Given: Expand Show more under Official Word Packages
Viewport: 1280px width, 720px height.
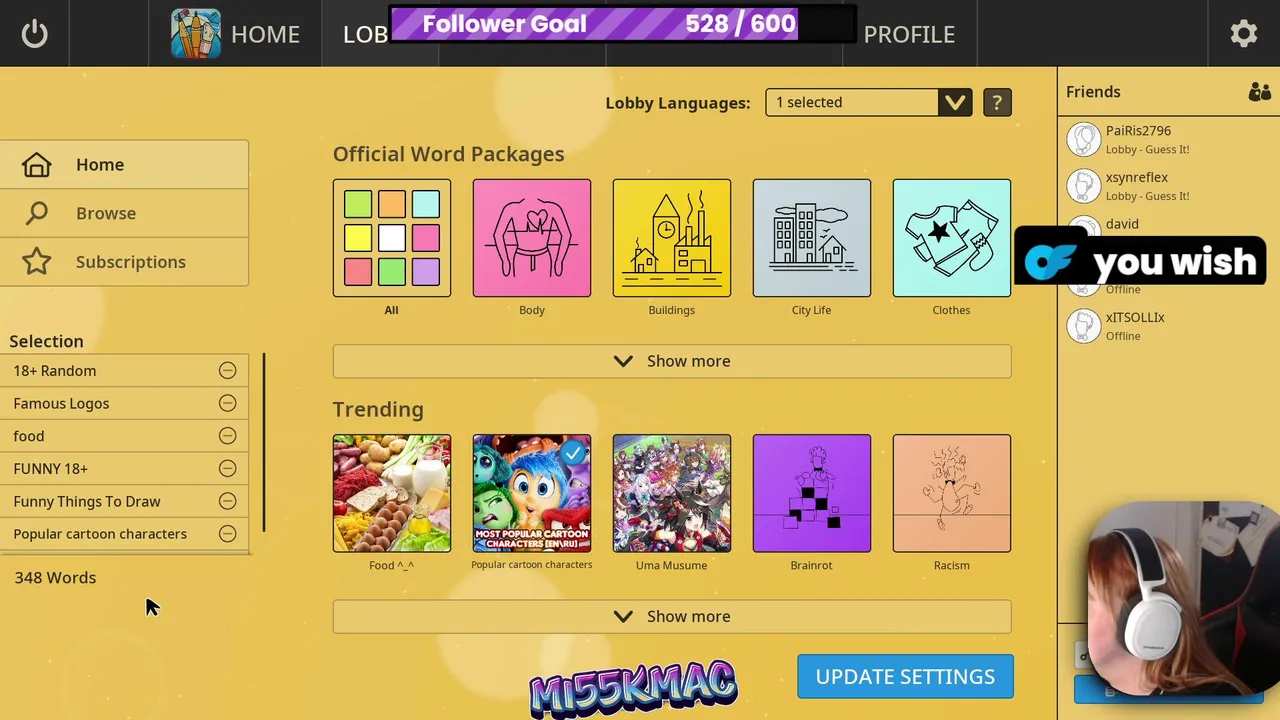Looking at the screenshot, I should pyautogui.click(x=672, y=361).
